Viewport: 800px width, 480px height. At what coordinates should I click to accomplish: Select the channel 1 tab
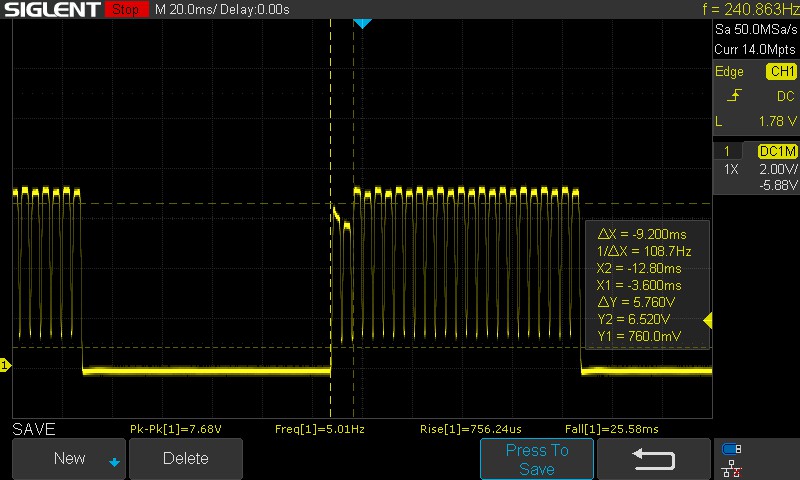point(727,150)
